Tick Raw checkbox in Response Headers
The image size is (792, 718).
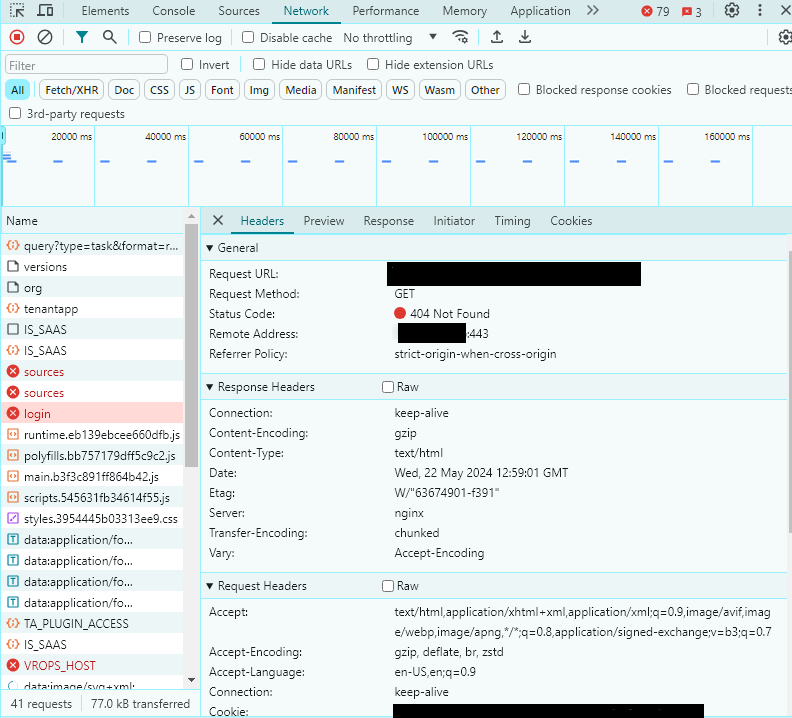[388, 387]
